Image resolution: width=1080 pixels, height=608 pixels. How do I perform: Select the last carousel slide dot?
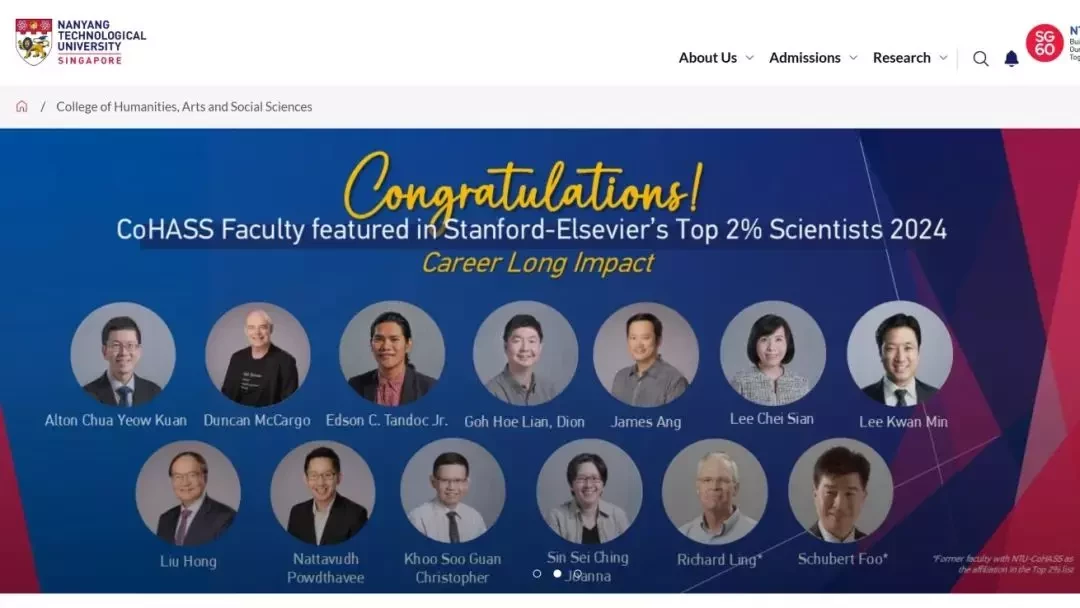coord(577,574)
